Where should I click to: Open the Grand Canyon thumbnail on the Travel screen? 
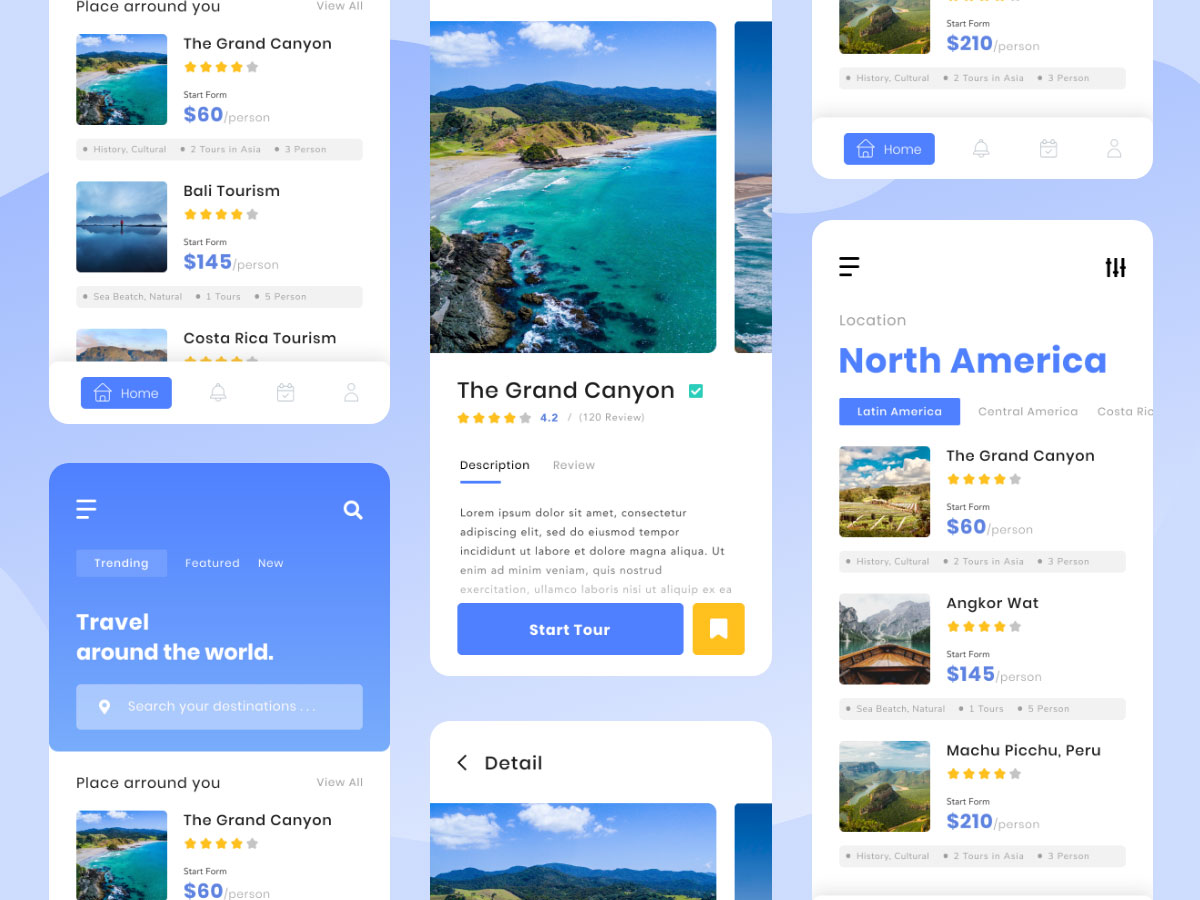(121, 855)
